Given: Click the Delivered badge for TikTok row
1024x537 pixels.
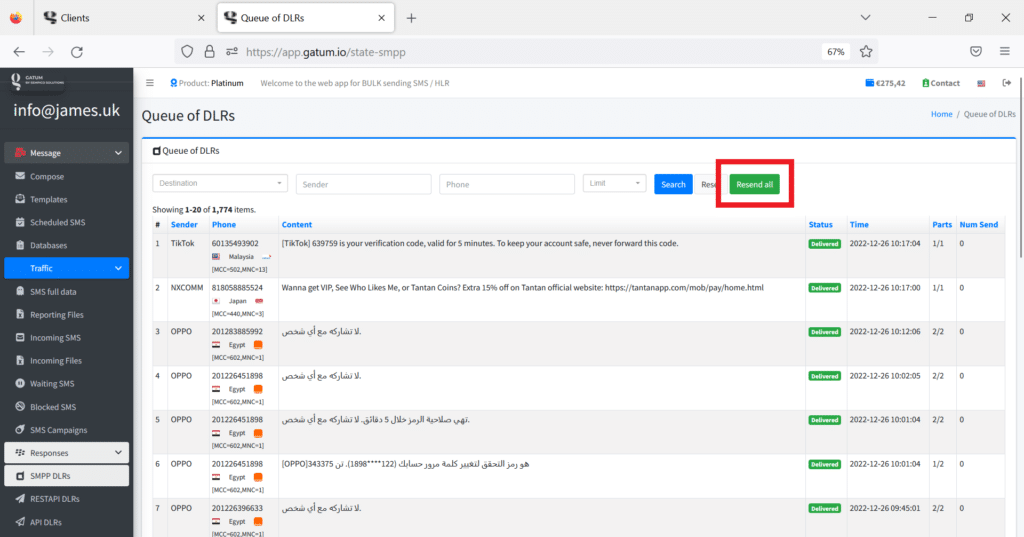Looking at the screenshot, I should point(824,244).
